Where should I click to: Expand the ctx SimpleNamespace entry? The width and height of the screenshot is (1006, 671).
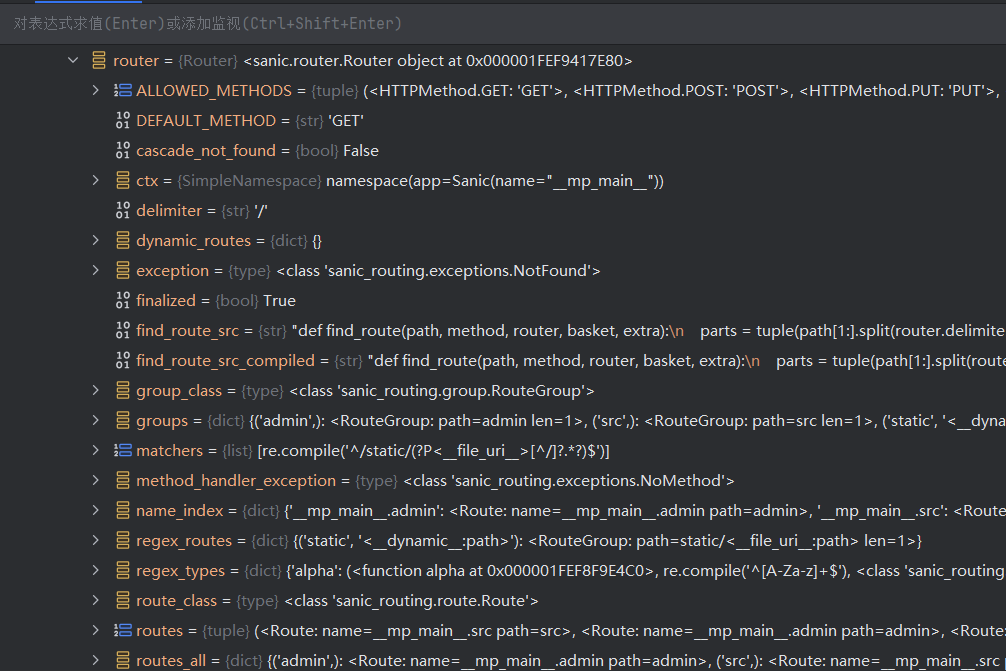pos(96,181)
